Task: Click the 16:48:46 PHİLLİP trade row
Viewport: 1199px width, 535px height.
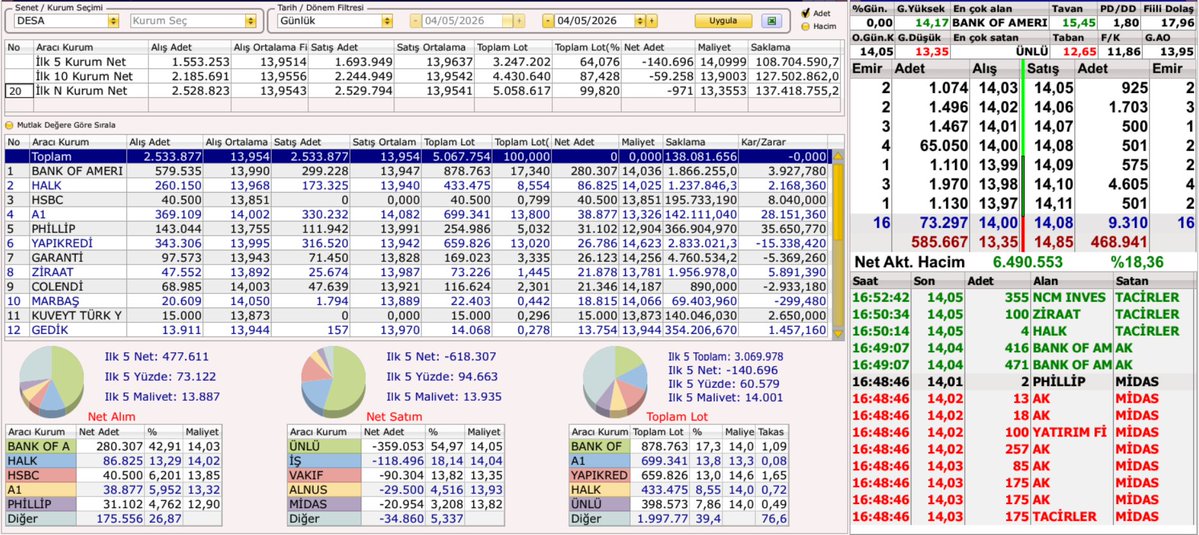Action: click(1023, 381)
